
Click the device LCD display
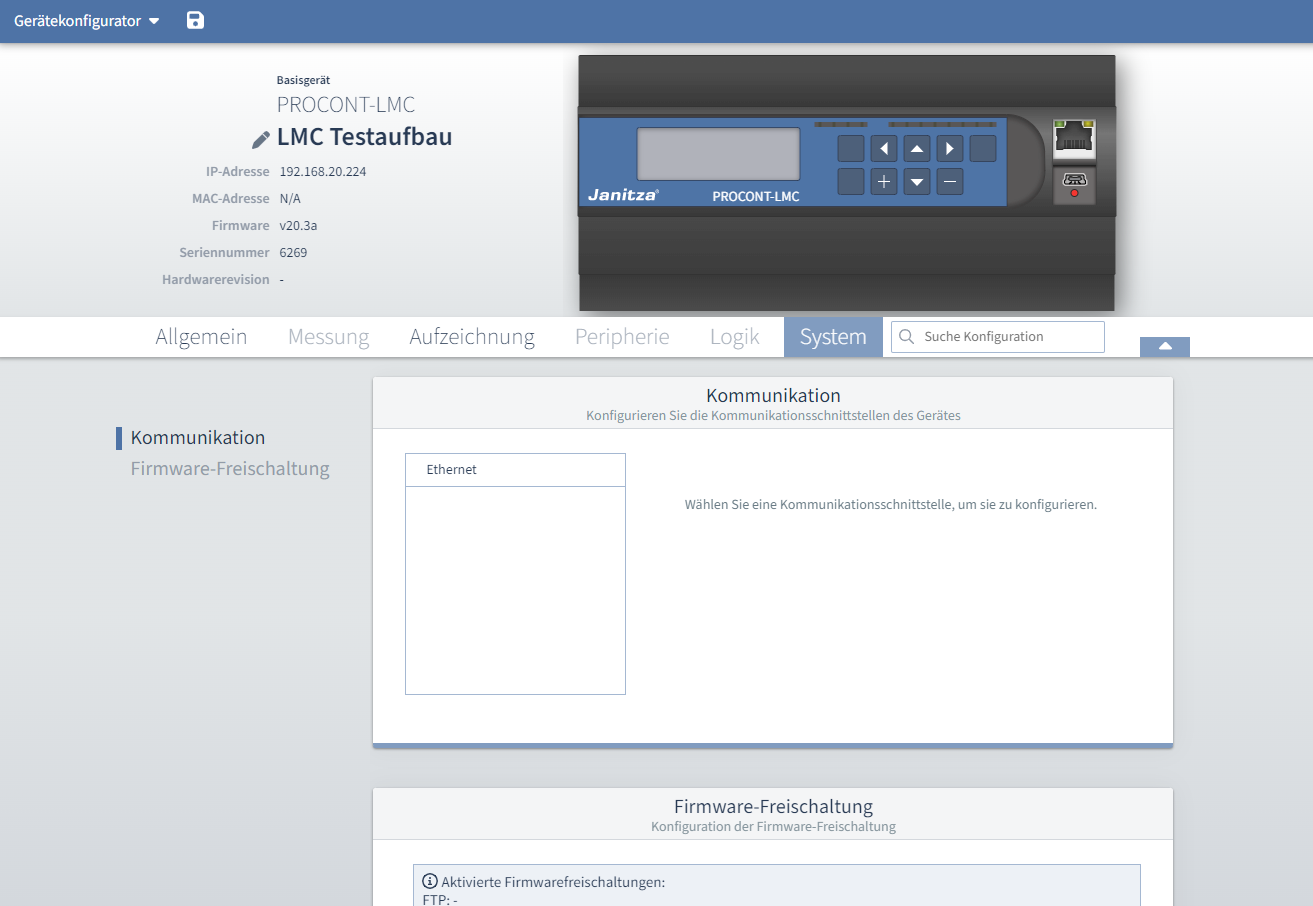pyautogui.click(x=719, y=154)
